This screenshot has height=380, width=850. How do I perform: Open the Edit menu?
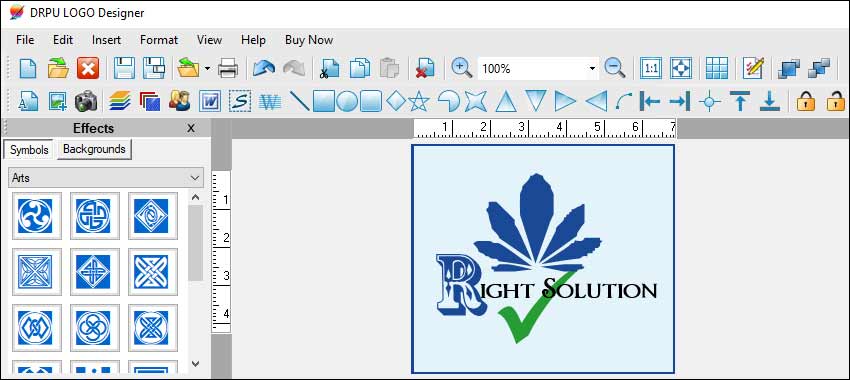63,40
